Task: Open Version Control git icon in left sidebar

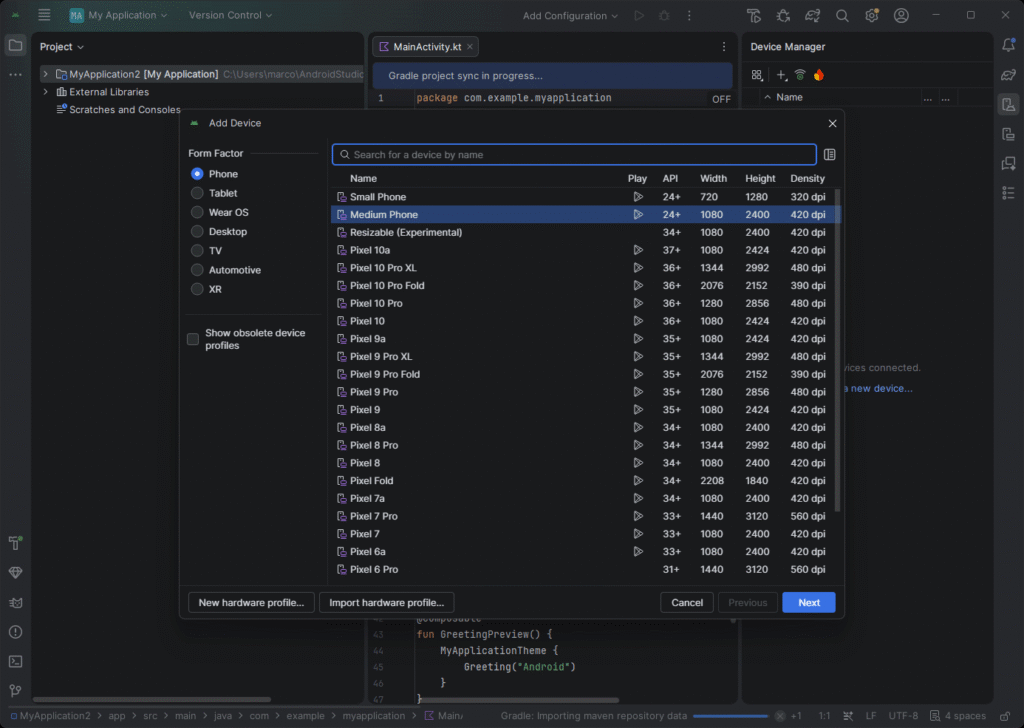Action: [16, 690]
